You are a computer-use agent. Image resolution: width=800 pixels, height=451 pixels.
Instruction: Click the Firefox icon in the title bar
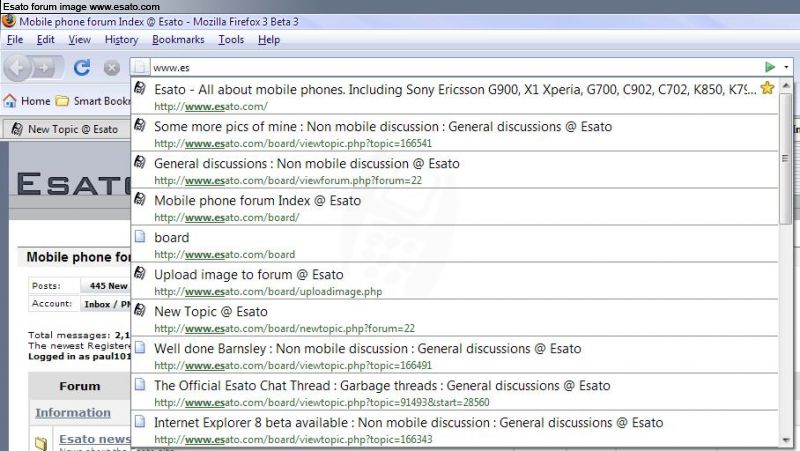click(9, 21)
